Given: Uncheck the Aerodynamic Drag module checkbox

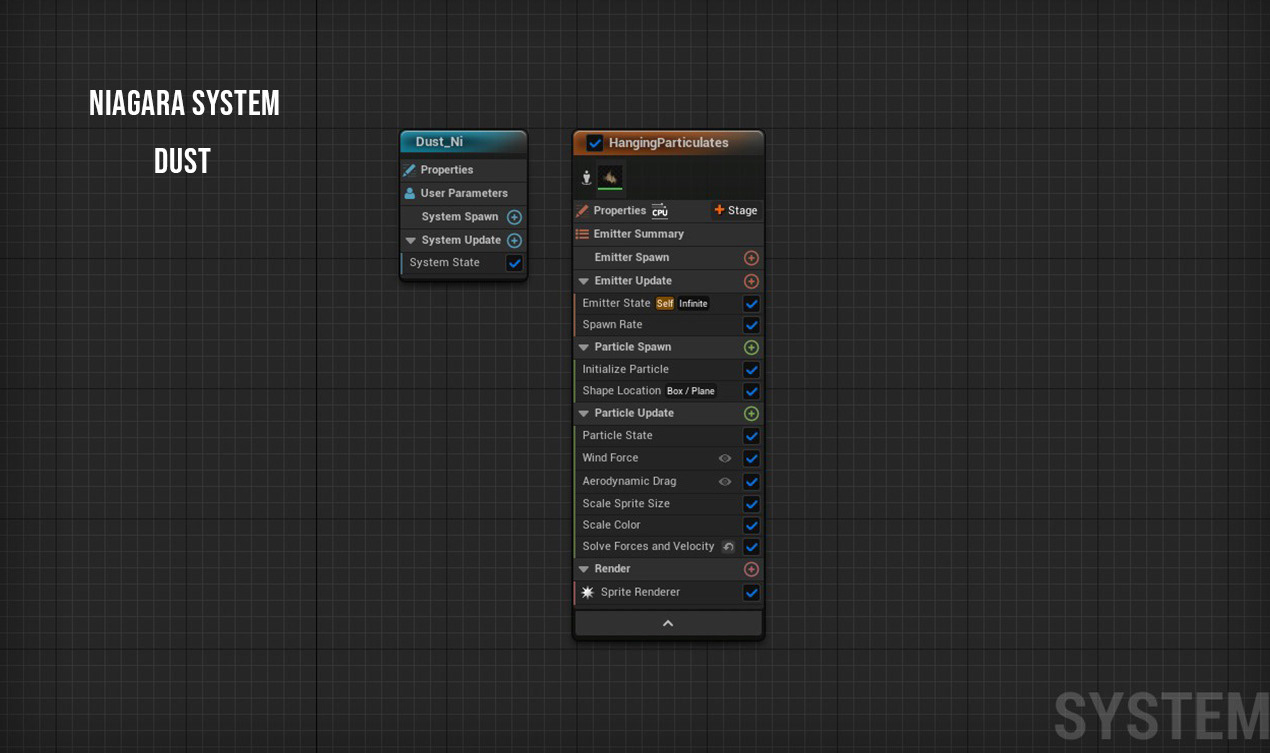Looking at the screenshot, I should pos(751,481).
